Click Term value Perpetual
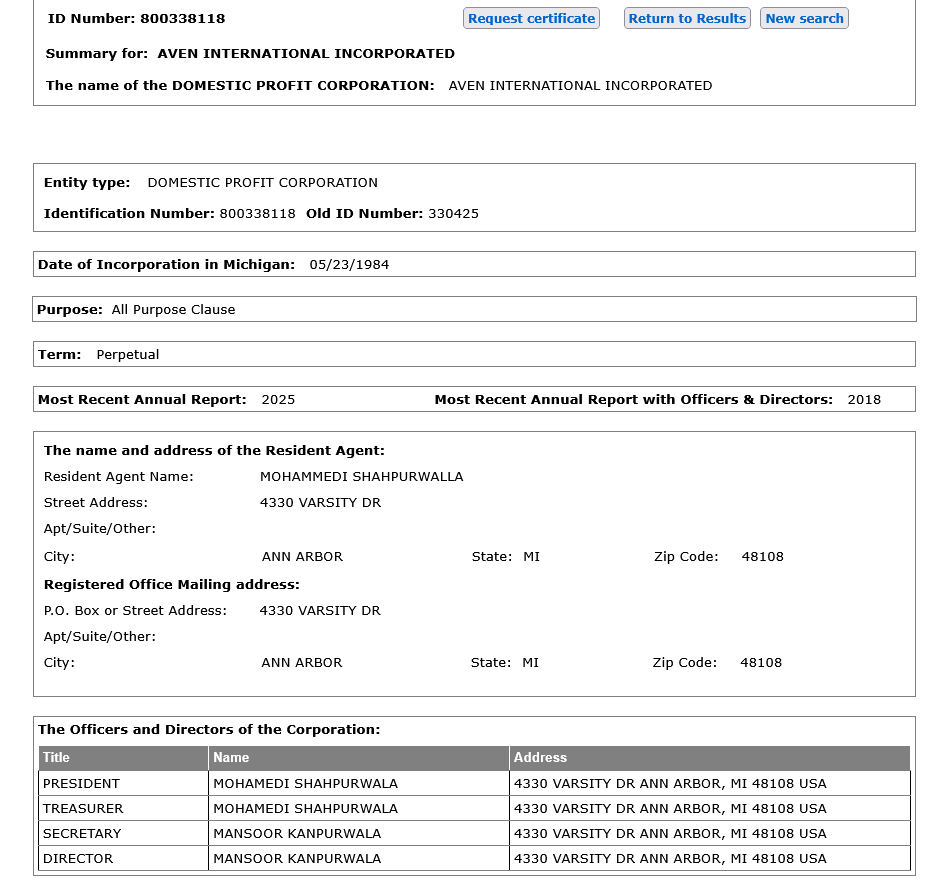 click(128, 354)
